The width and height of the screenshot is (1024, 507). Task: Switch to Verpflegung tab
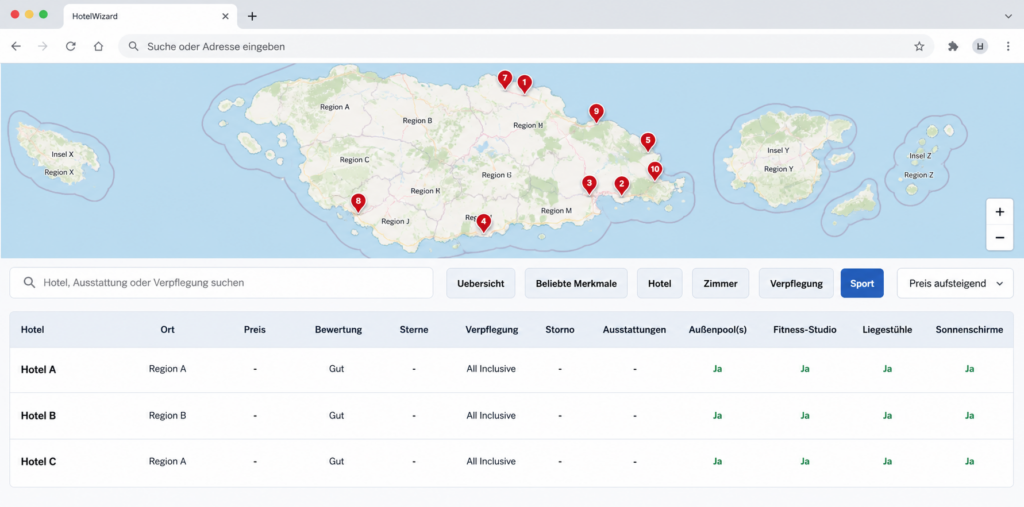(x=796, y=284)
